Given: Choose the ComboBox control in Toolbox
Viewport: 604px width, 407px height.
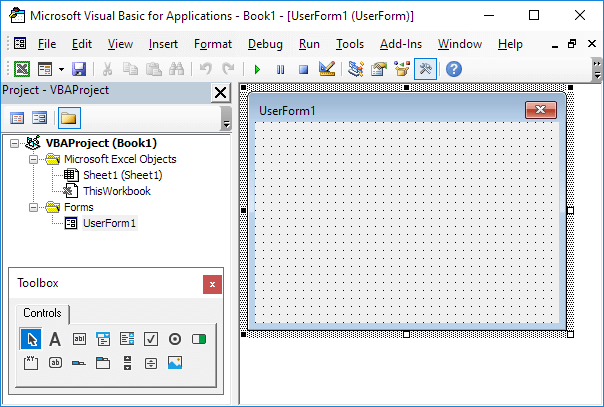Looking at the screenshot, I should point(103,339).
